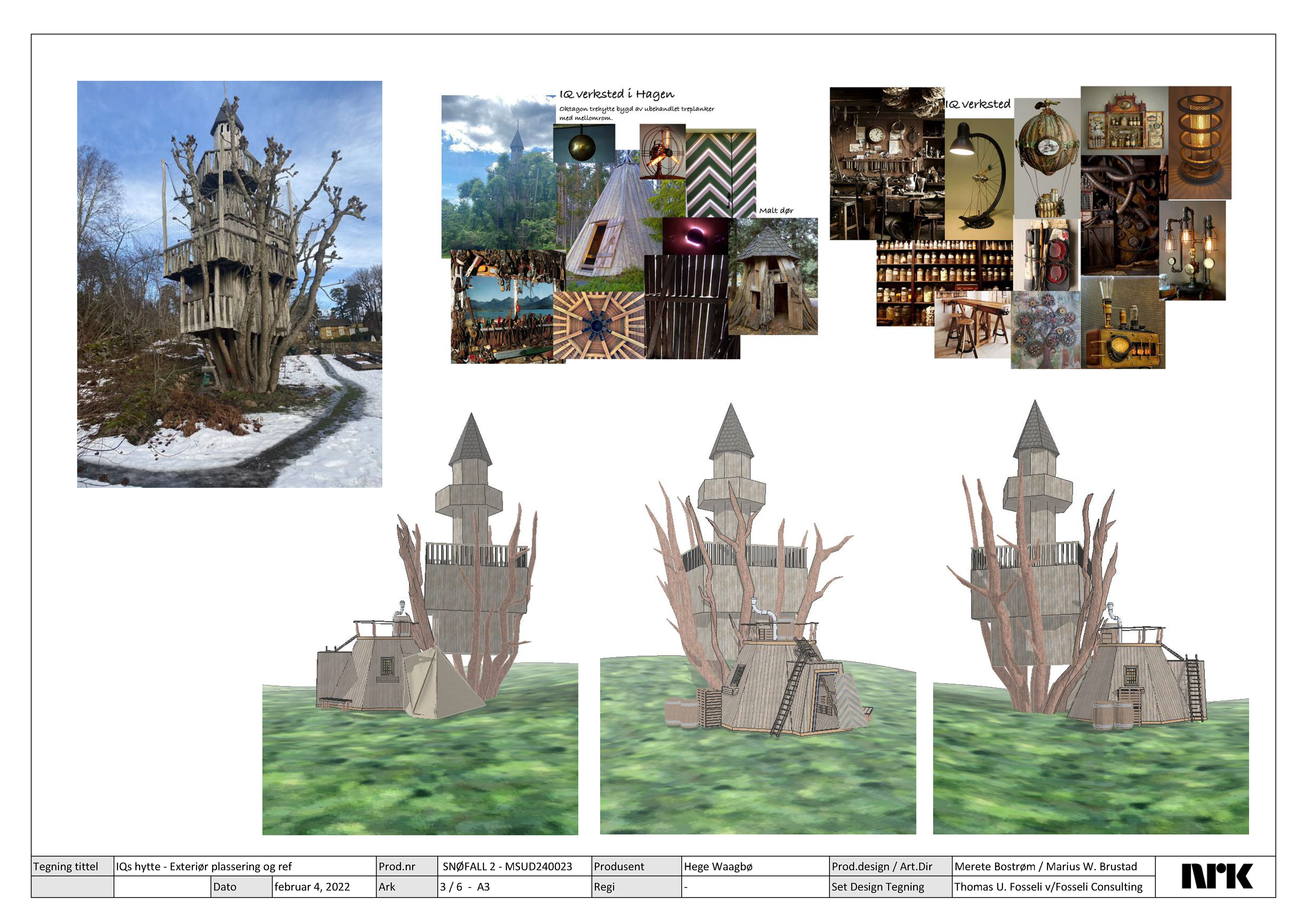Screen dimensions: 1307x924
Task: Click the green chevron painted door image
Action: [721, 174]
